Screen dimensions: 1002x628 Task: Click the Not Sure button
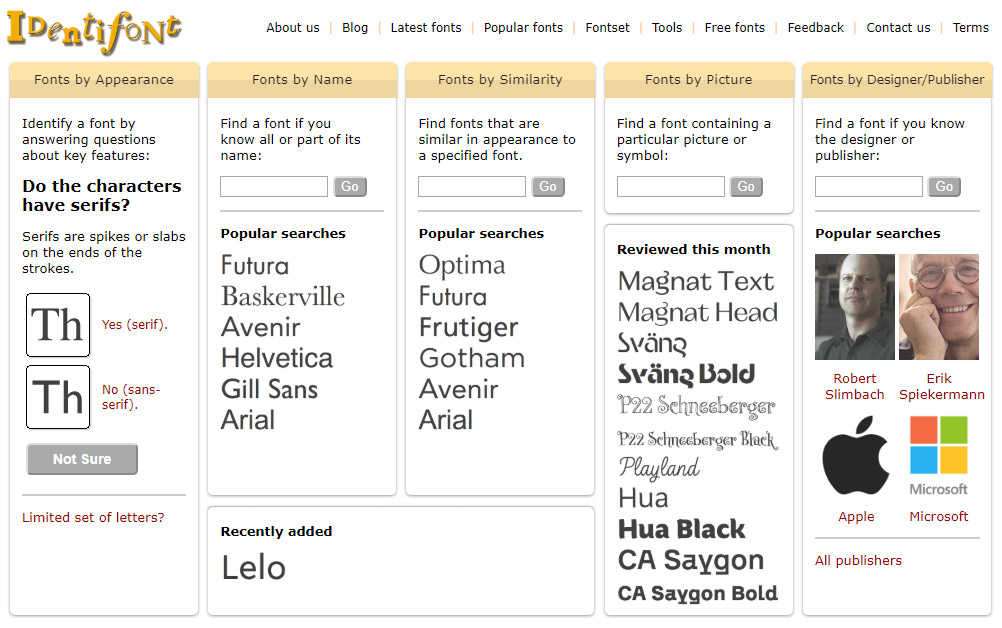[x=82, y=459]
